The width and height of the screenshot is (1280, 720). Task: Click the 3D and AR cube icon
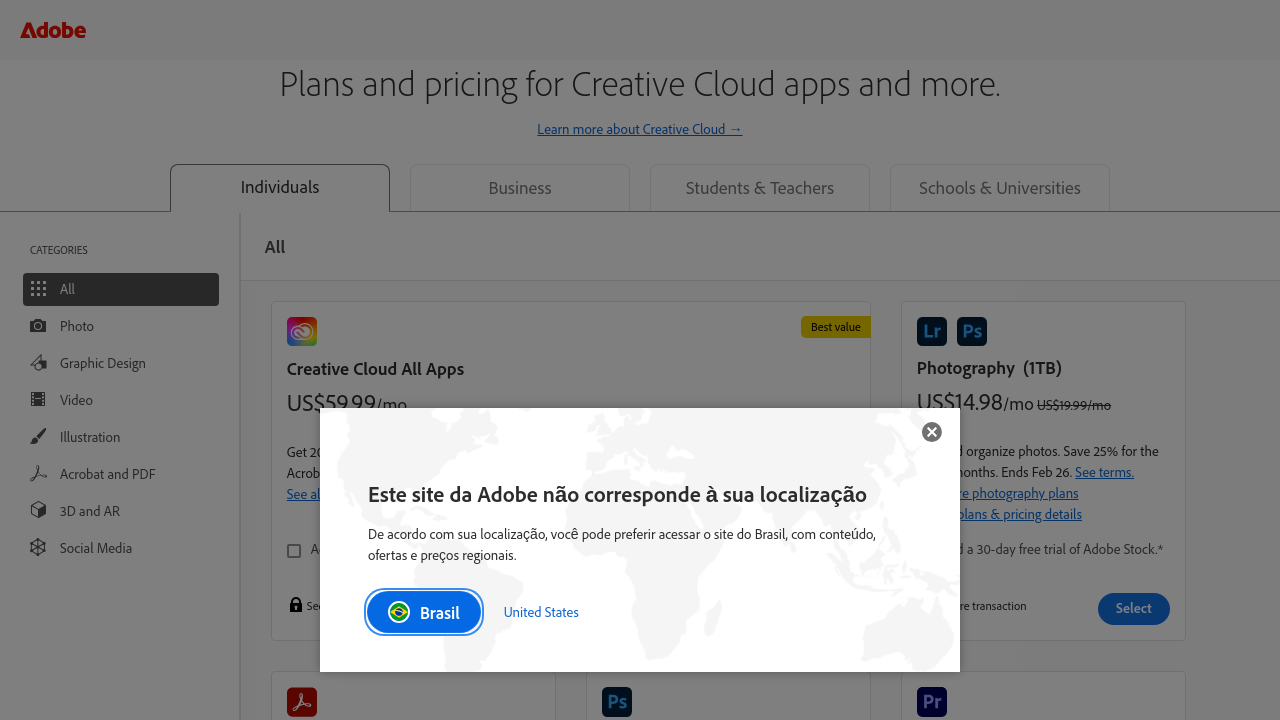pos(38,511)
